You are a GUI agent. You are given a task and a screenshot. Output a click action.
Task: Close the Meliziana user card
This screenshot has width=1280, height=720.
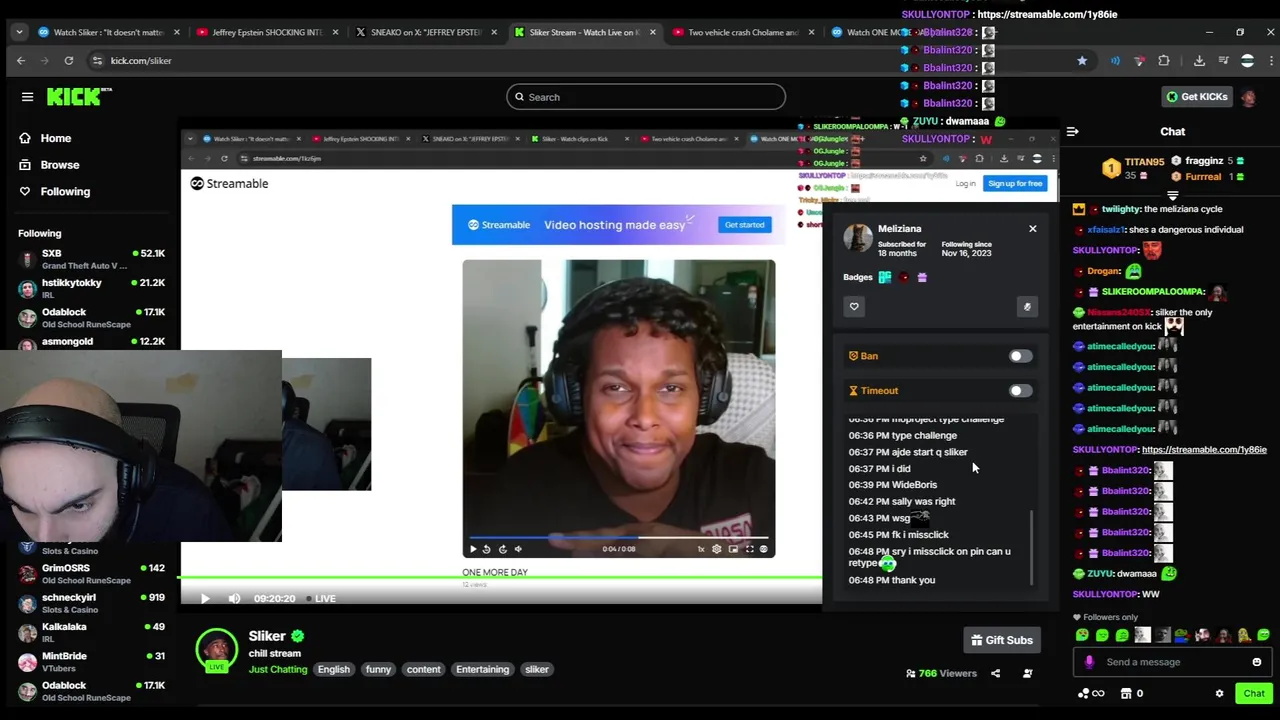1033,229
